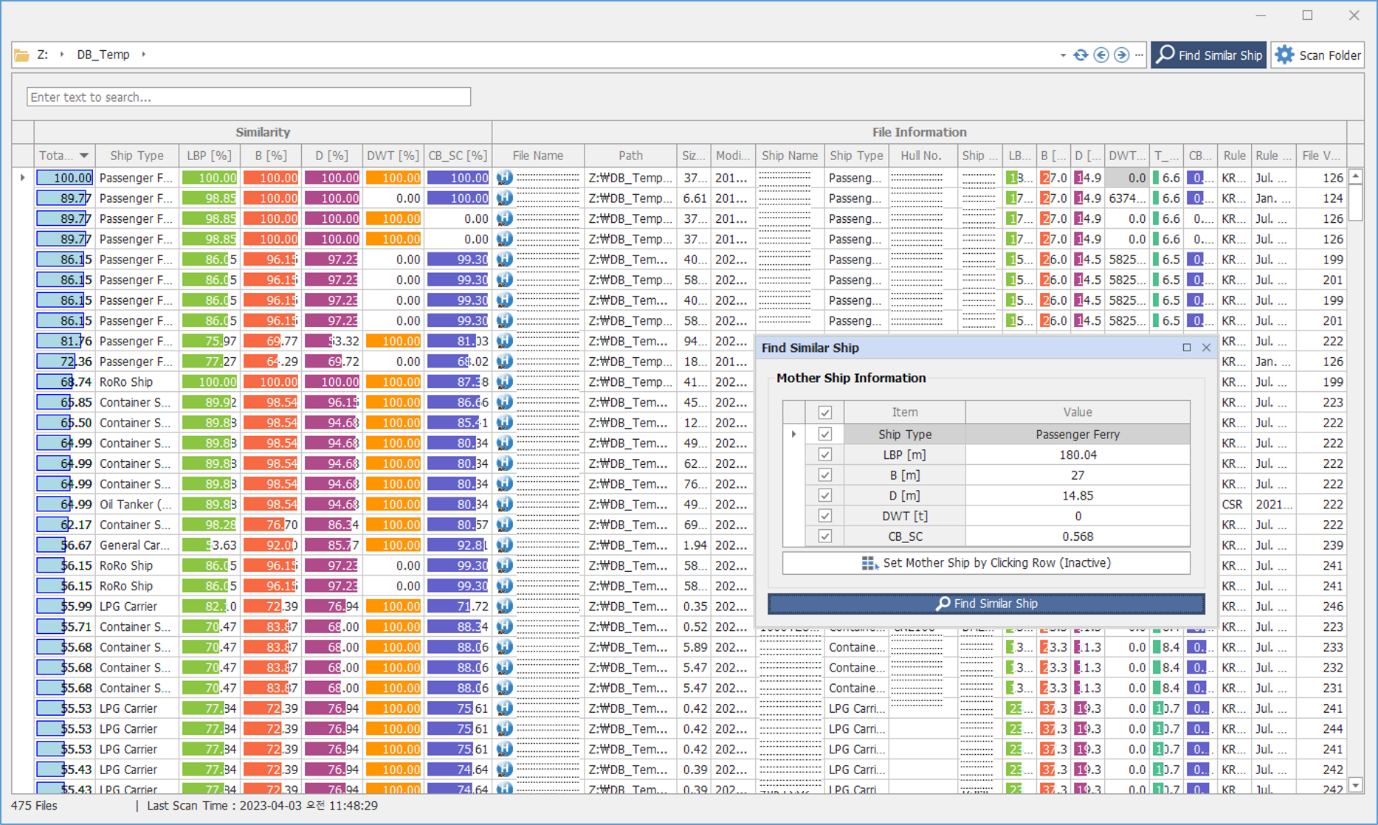
Task: Sort by the LBP [%] column header
Action: click(x=209, y=156)
